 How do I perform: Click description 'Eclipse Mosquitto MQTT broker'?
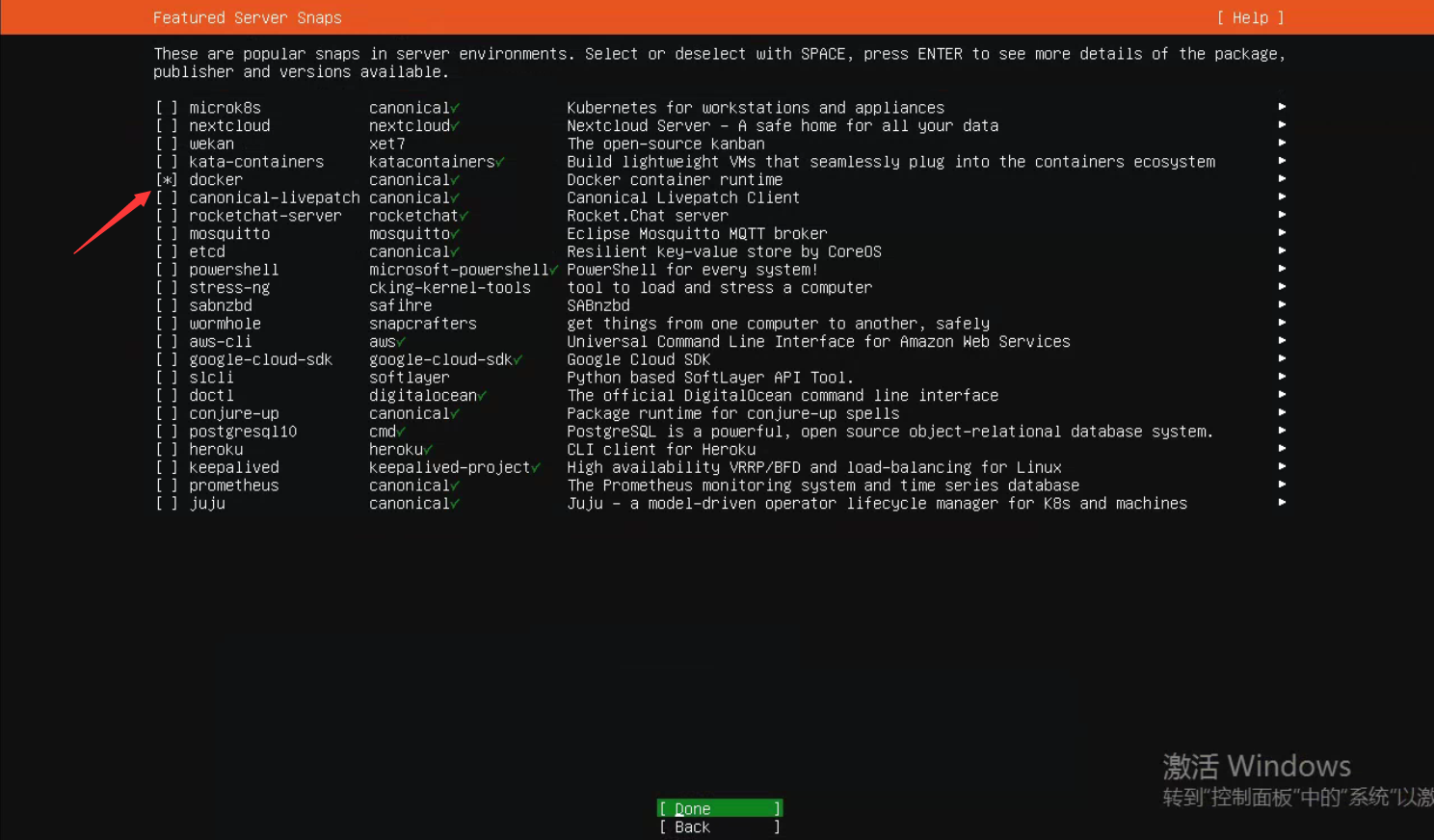pos(697,234)
